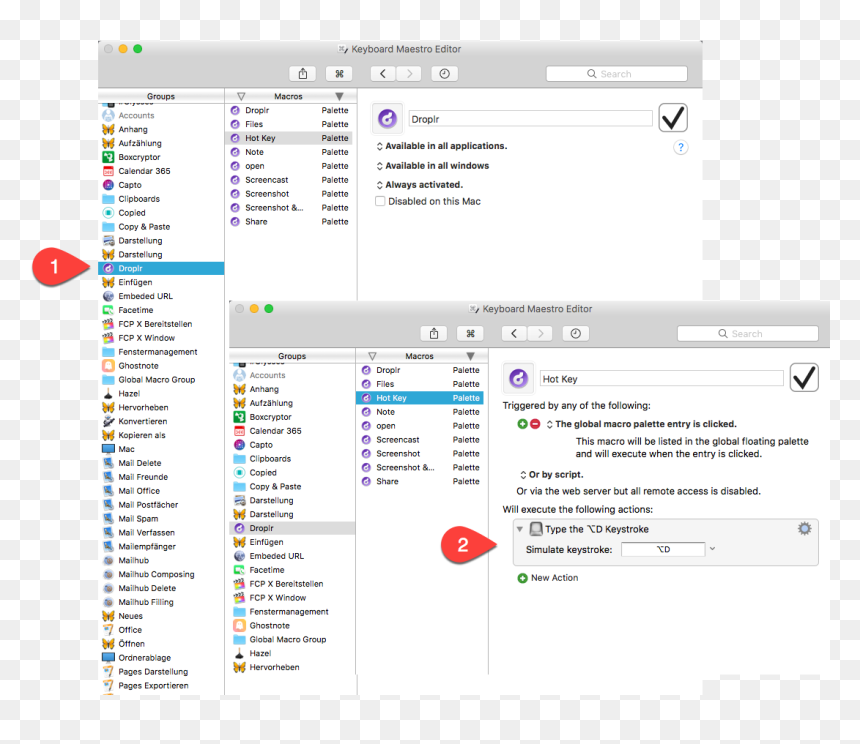This screenshot has width=860, height=744.
Task: Select Global Macro Group in front window
Action: pos(292,639)
